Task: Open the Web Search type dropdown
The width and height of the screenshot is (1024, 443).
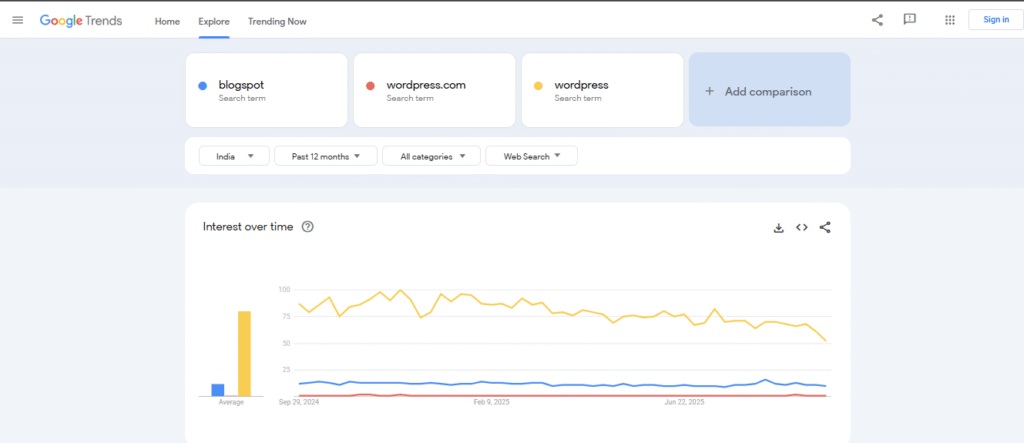Action: click(x=532, y=156)
